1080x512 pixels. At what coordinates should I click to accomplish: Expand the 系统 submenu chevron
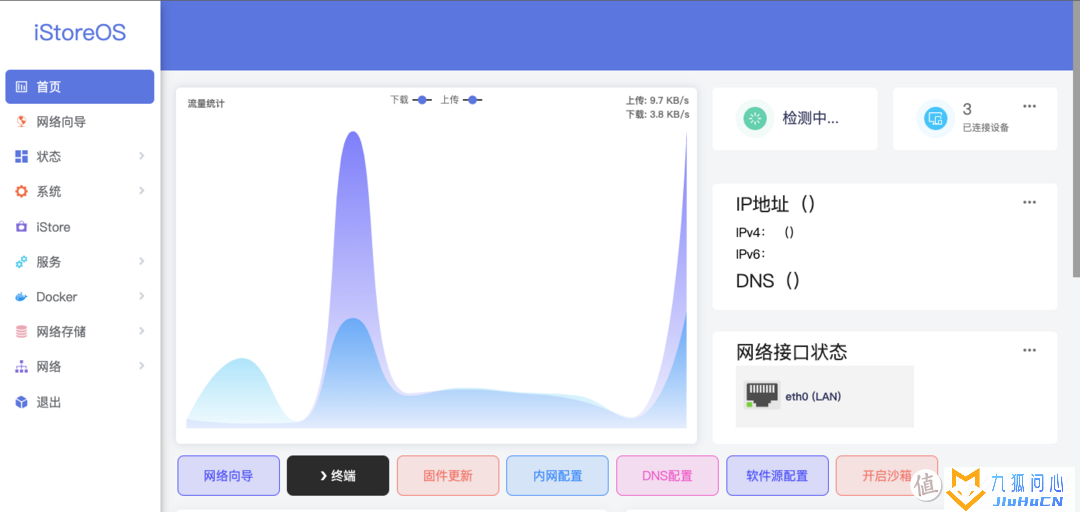(x=141, y=191)
